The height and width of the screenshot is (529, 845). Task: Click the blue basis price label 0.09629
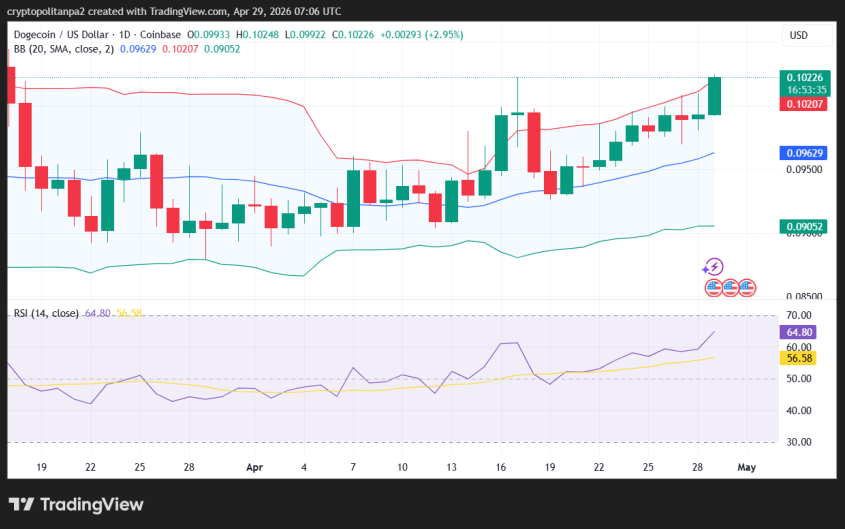click(x=805, y=153)
